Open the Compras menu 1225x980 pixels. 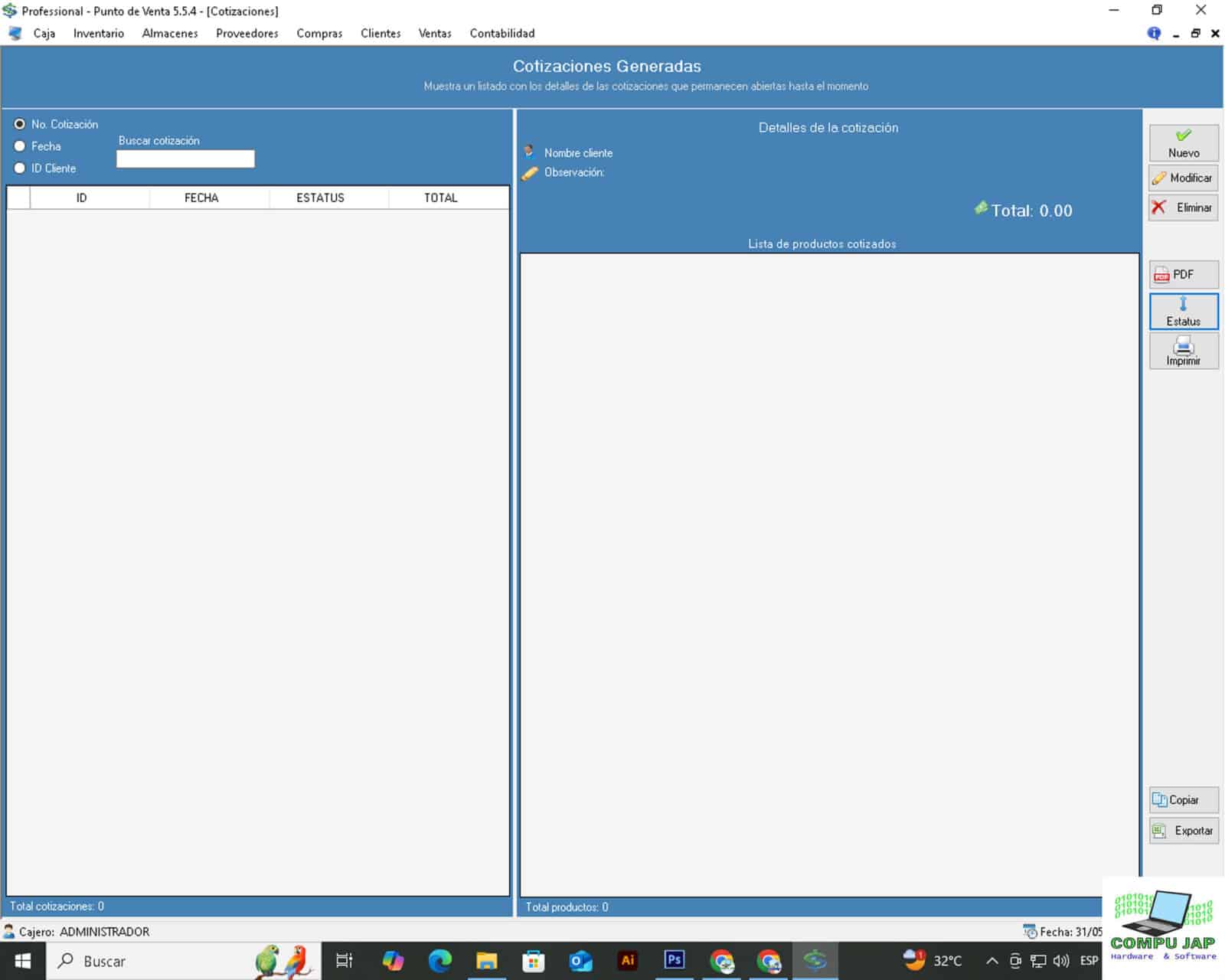pos(319,34)
